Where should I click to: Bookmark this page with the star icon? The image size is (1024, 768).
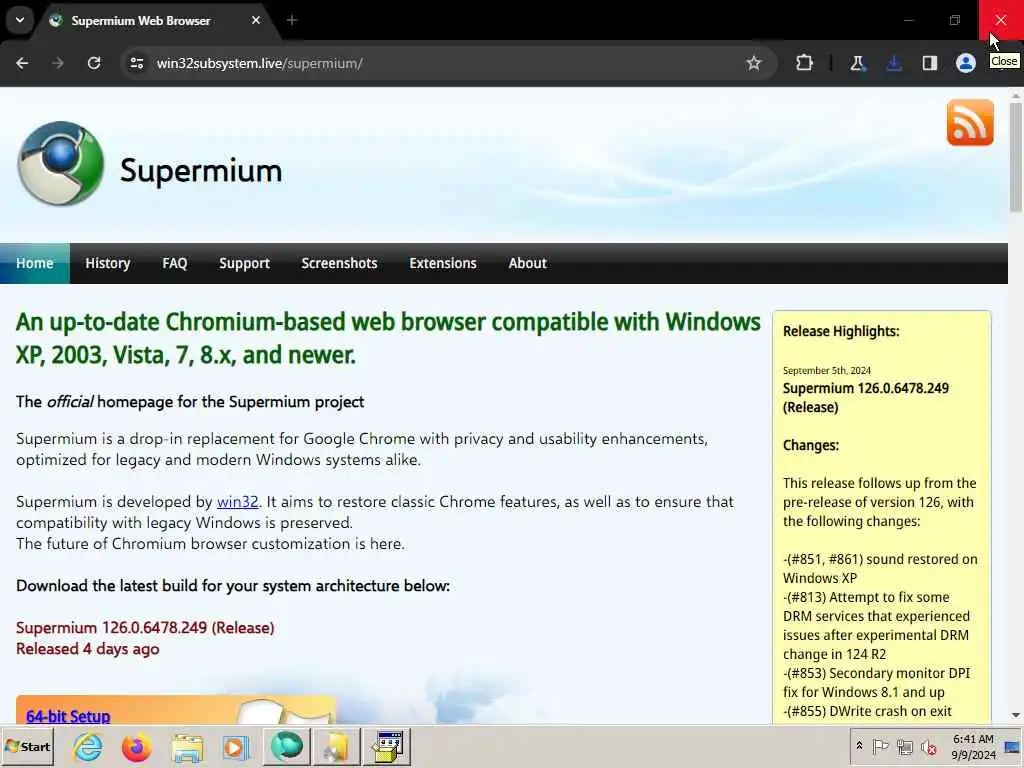coord(754,63)
